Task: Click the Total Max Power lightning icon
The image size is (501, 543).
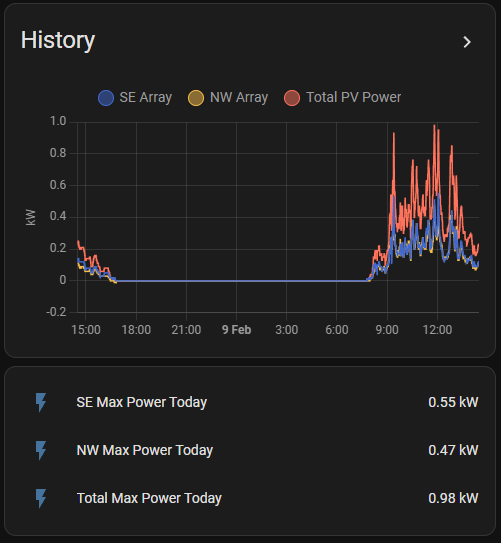Action: pos(41,498)
